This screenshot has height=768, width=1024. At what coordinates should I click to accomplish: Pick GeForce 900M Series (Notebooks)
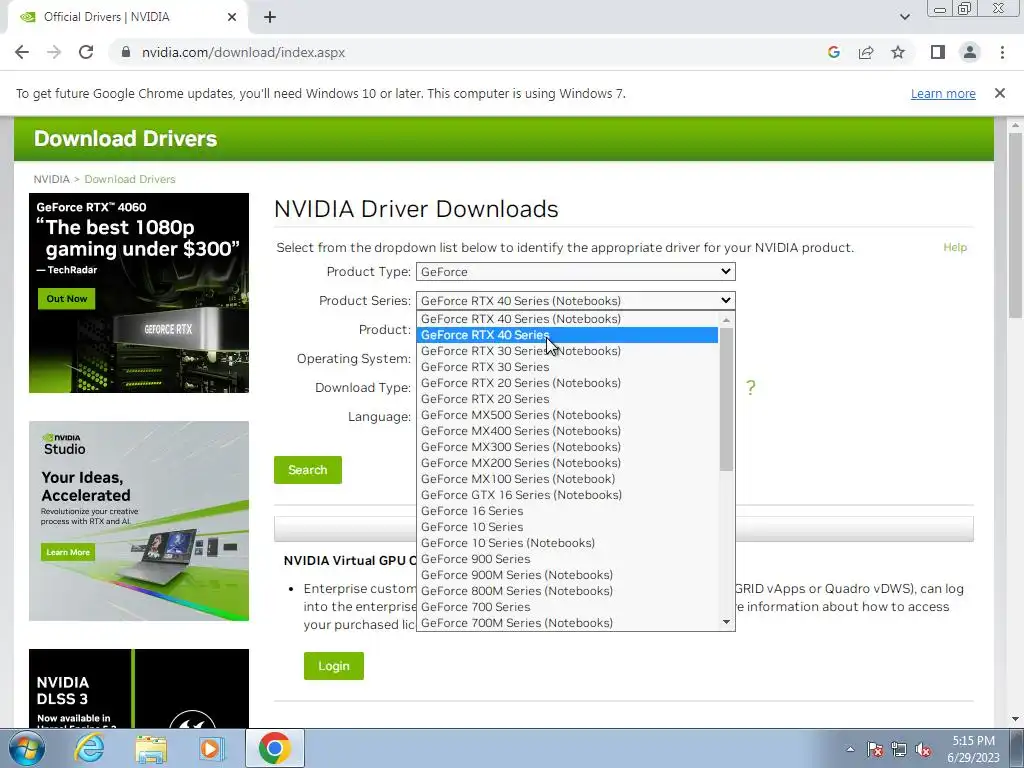[567, 575]
